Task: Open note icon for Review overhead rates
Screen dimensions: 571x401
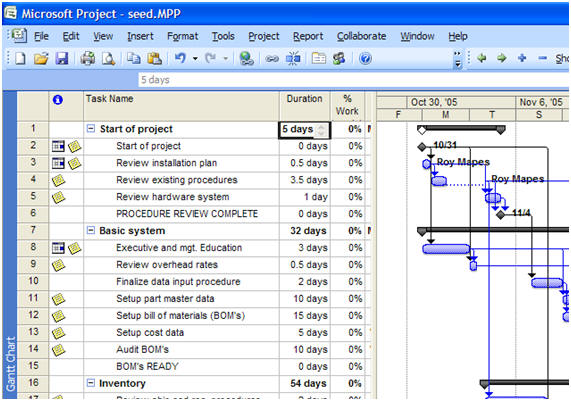Action: coord(59,265)
